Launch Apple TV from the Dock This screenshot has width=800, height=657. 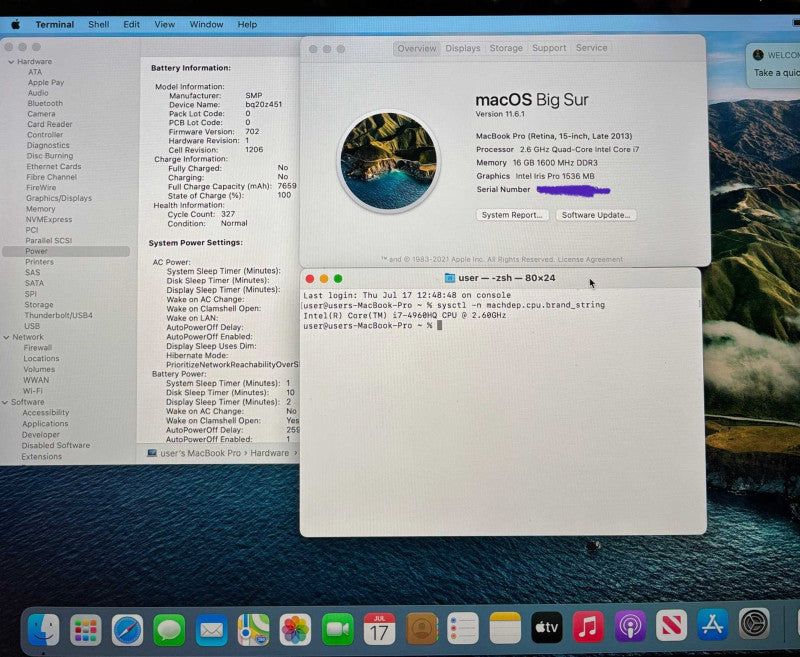(x=546, y=627)
